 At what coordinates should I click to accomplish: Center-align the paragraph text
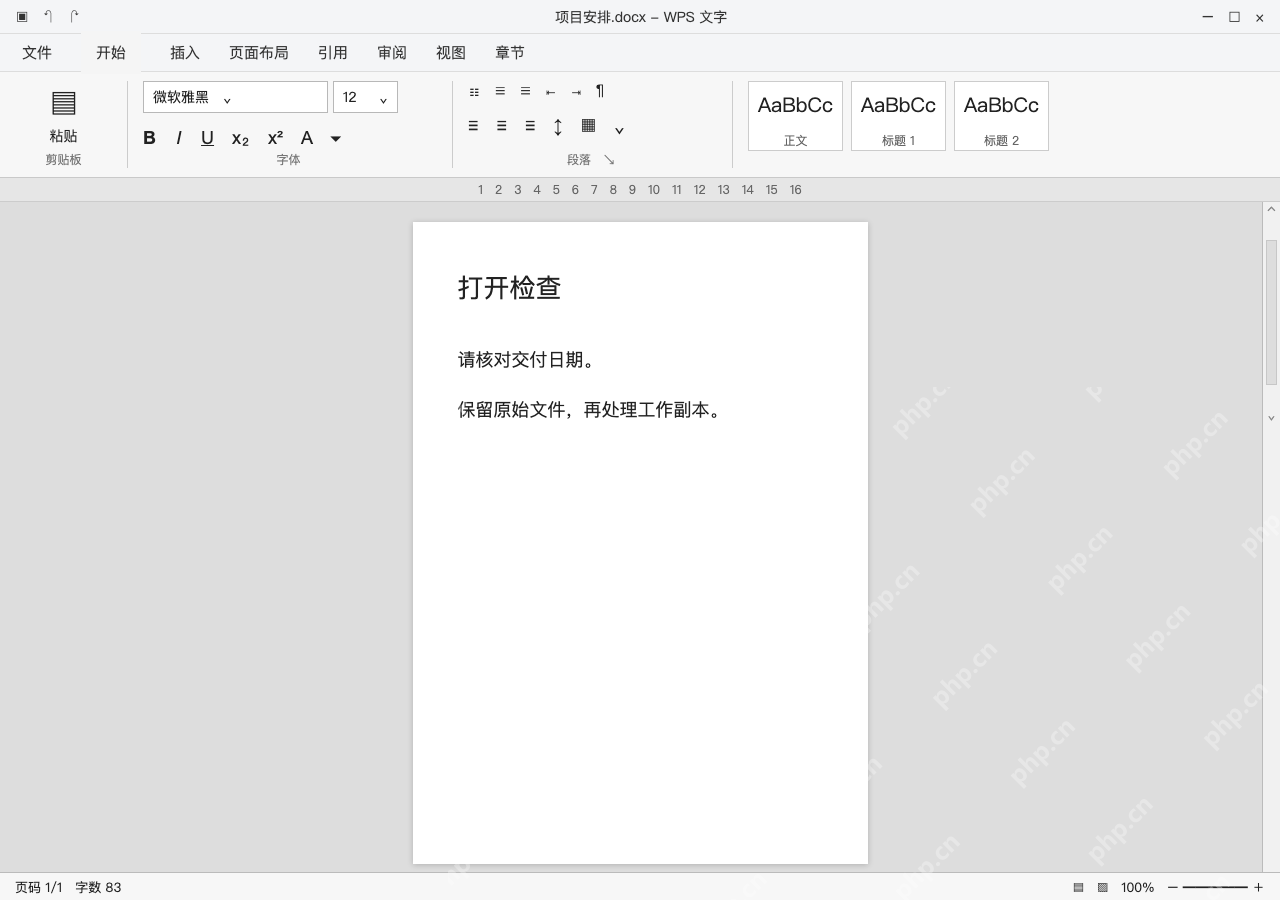(x=501, y=126)
